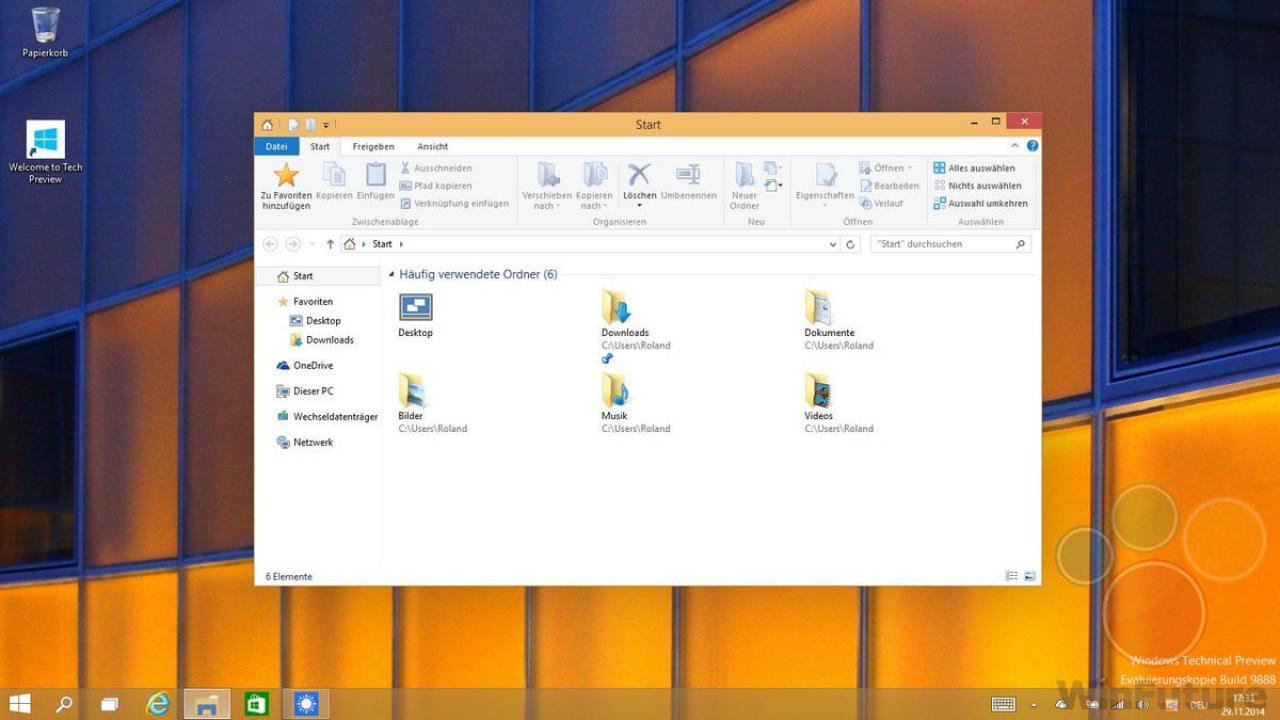The height and width of the screenshot is (720, 1280).
Task: Click the Löschen X icon
Action: [x=639, y=174]
